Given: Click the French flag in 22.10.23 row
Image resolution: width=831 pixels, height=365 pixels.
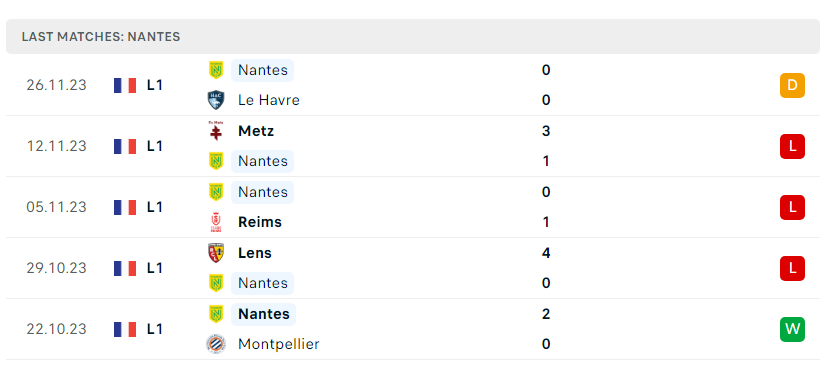Looking at the screenshot, I should 125,330.
